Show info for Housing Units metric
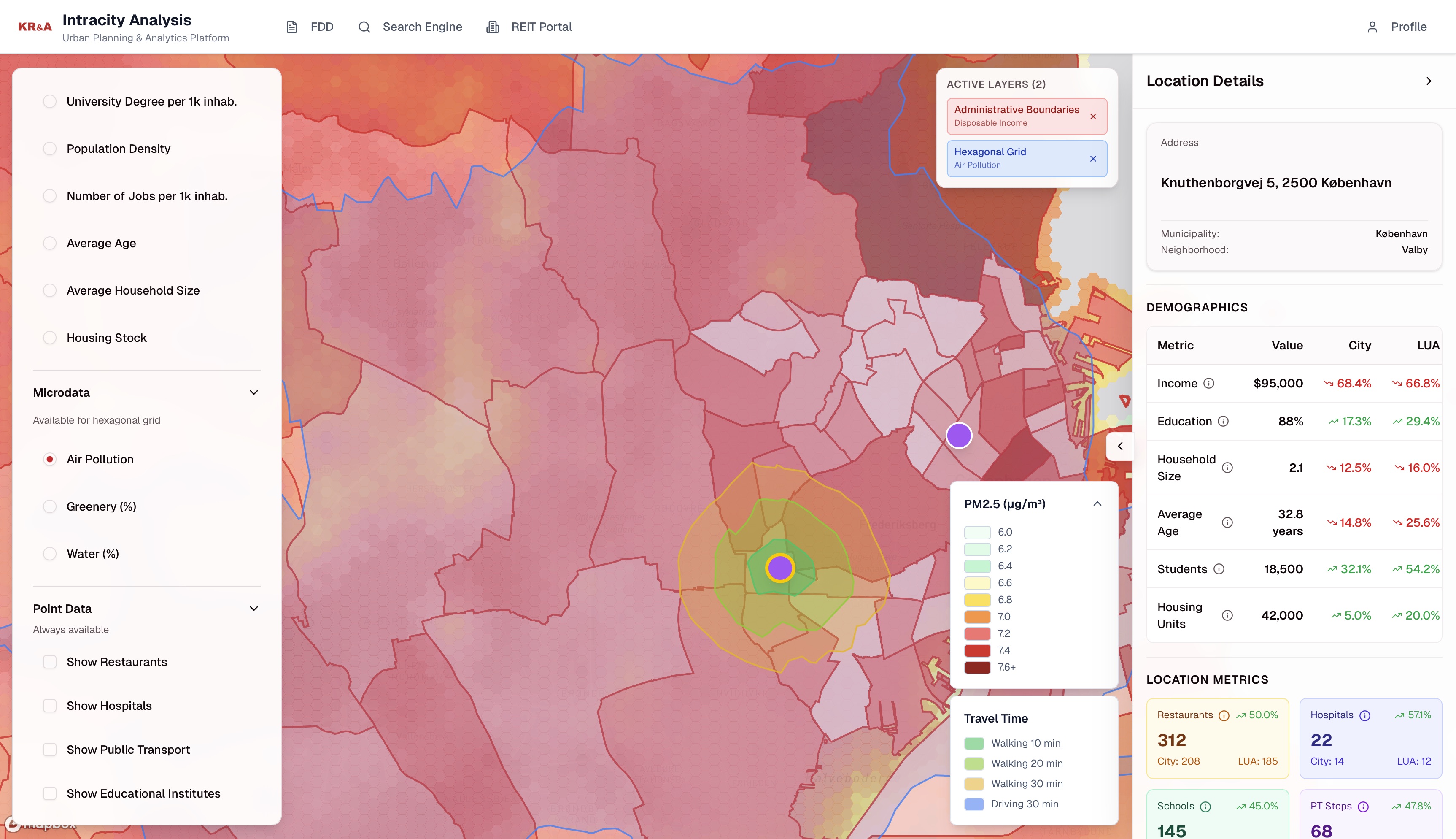Viewport: 1456px width, 839px height. click(1227, 615)
